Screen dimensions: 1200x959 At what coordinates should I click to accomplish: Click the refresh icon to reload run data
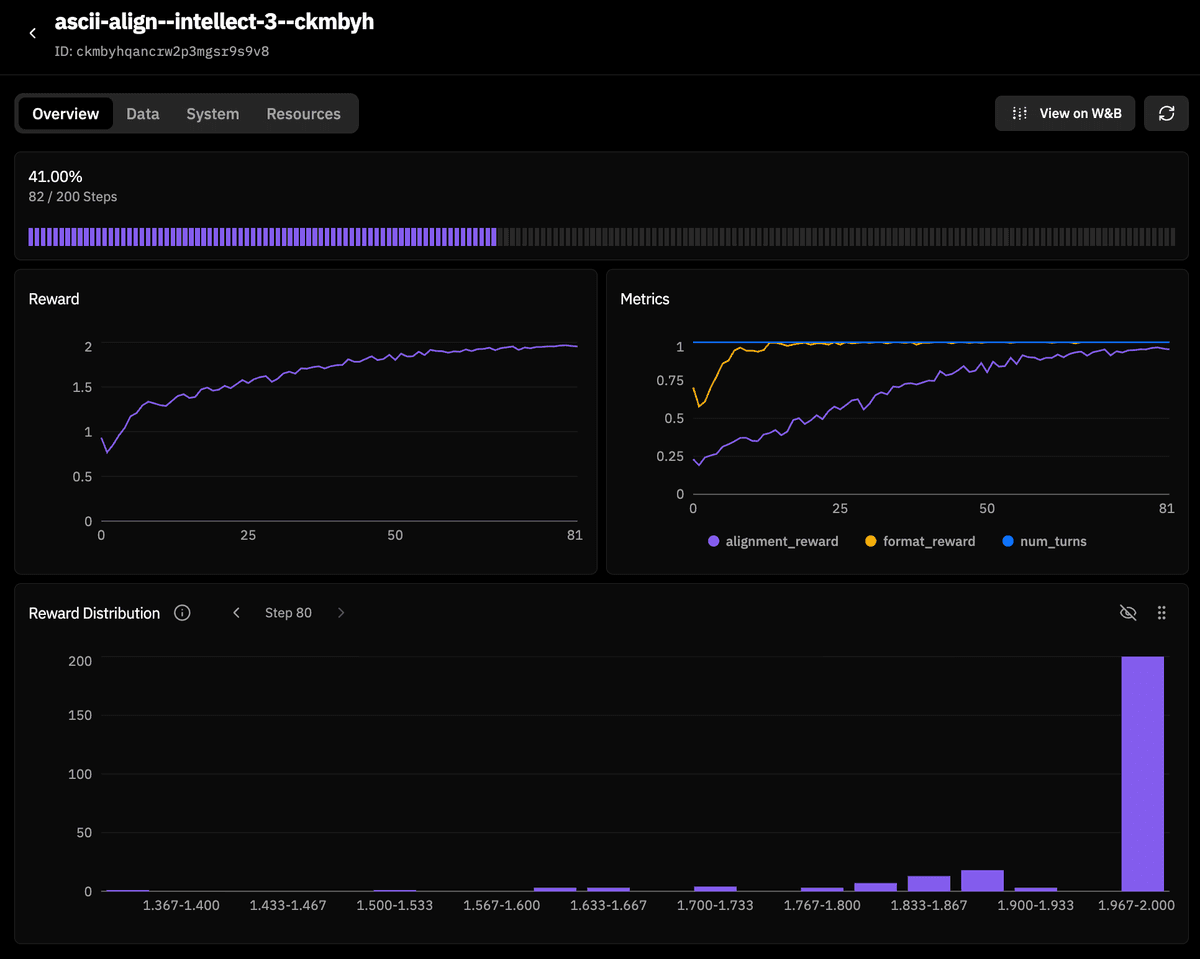click(x=1166, y=113)
